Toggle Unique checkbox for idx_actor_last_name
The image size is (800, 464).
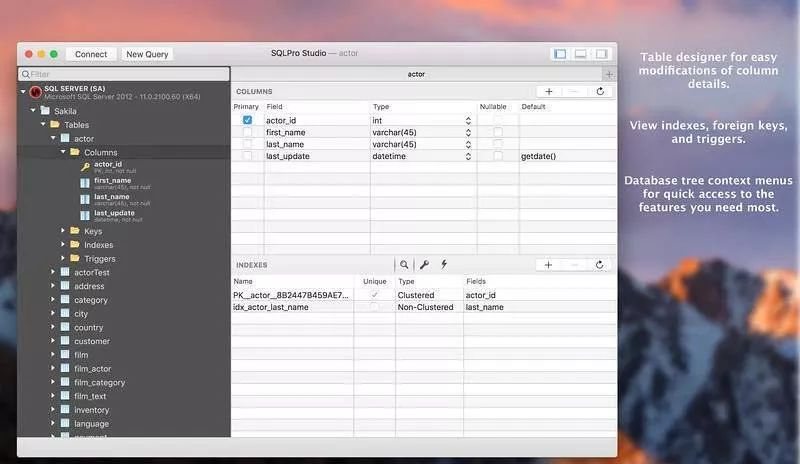(374, 307)
